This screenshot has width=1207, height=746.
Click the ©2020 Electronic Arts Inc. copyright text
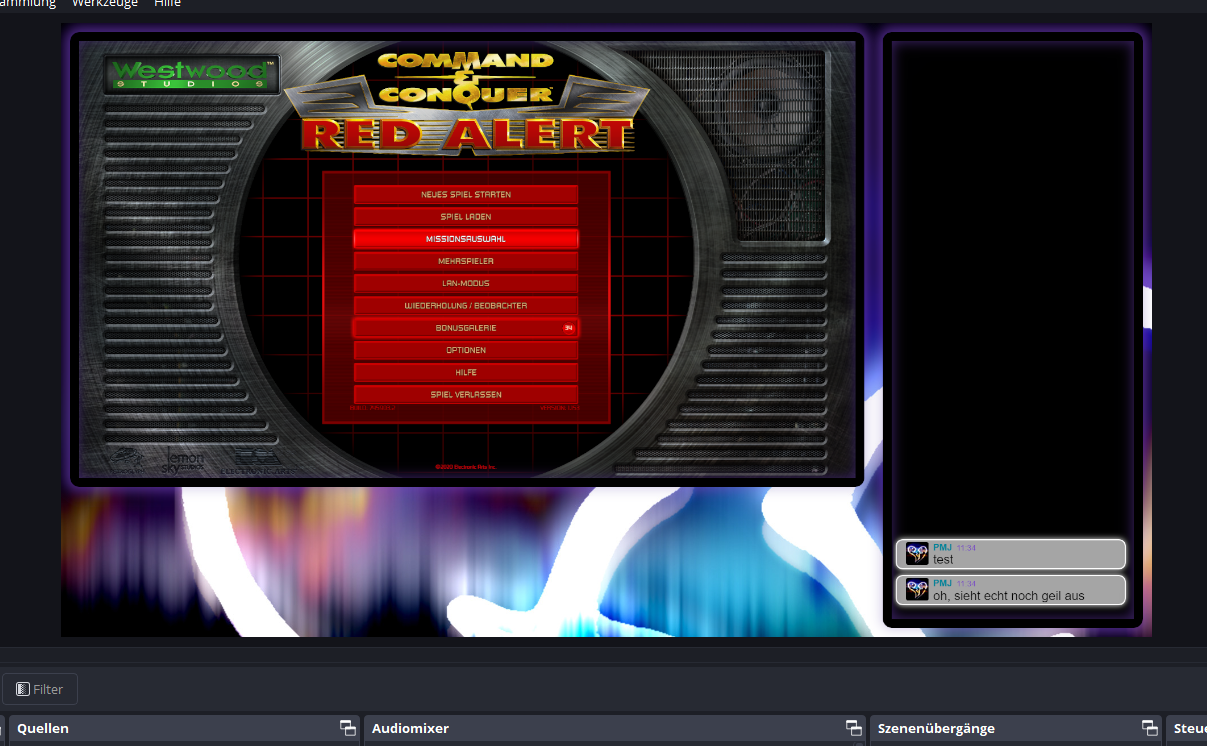click(x=466, y=467)
